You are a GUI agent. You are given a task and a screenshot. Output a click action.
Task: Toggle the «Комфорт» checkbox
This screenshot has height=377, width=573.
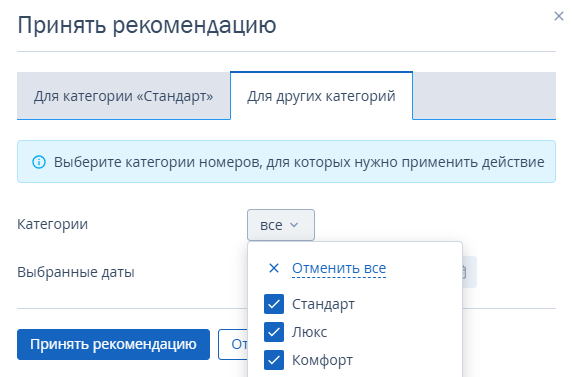click(x=274, y=360)
